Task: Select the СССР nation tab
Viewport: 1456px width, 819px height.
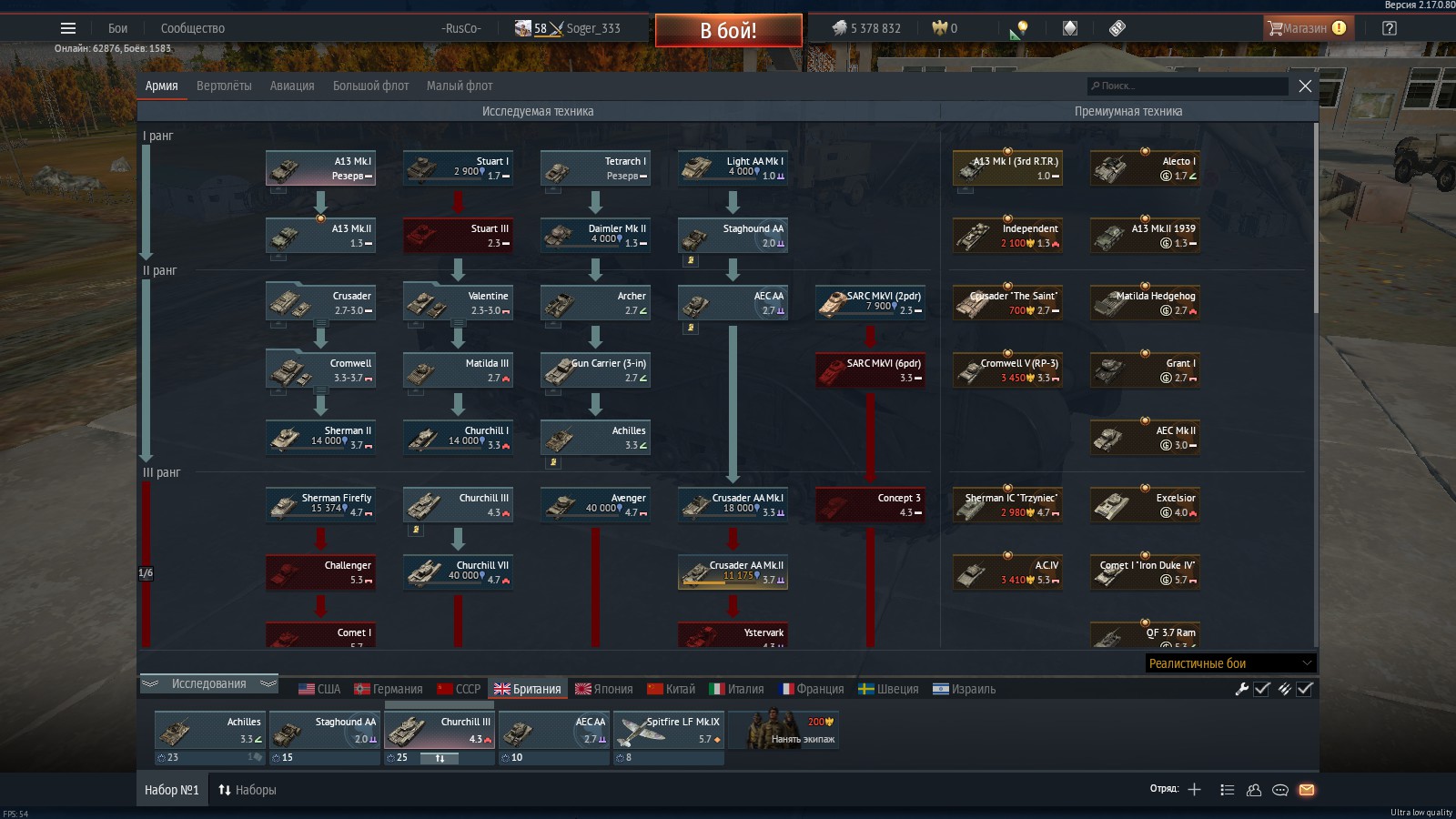Action: click(x=459, y=689)
